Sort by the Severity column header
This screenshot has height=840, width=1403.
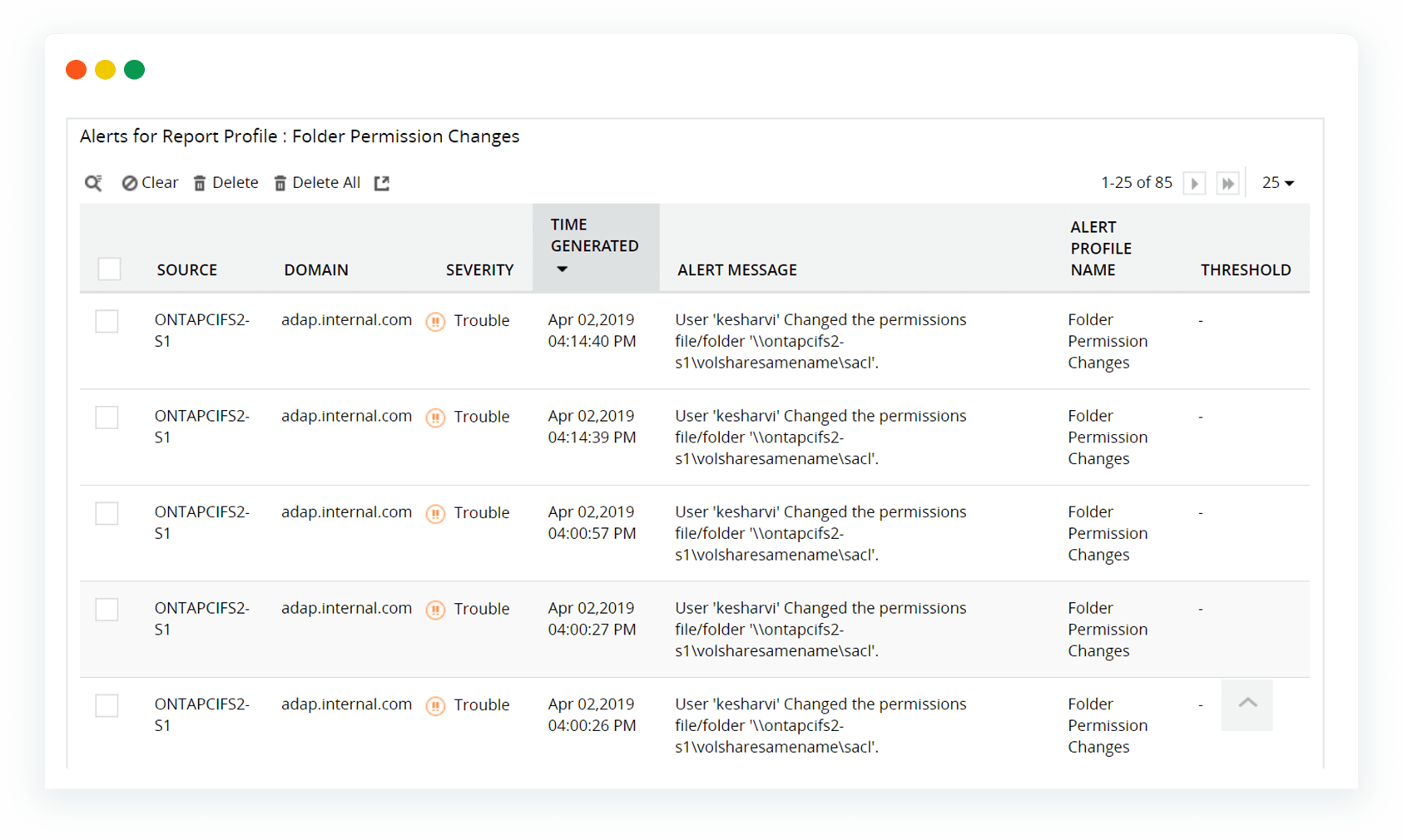point(479,270)
